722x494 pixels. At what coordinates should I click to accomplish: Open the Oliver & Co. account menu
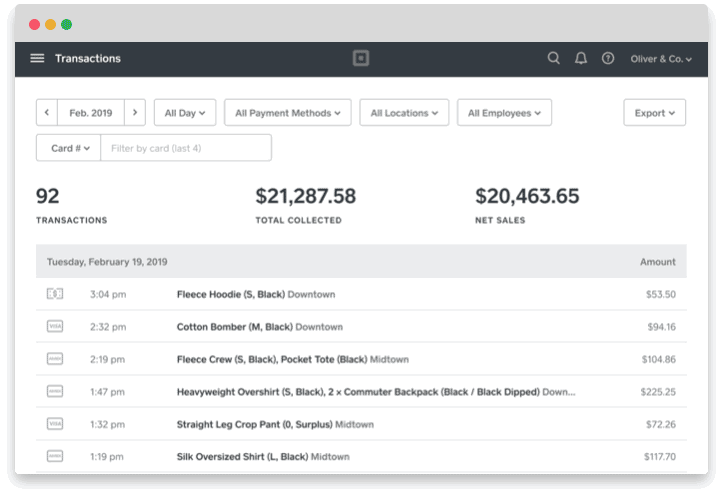point(661,59)
